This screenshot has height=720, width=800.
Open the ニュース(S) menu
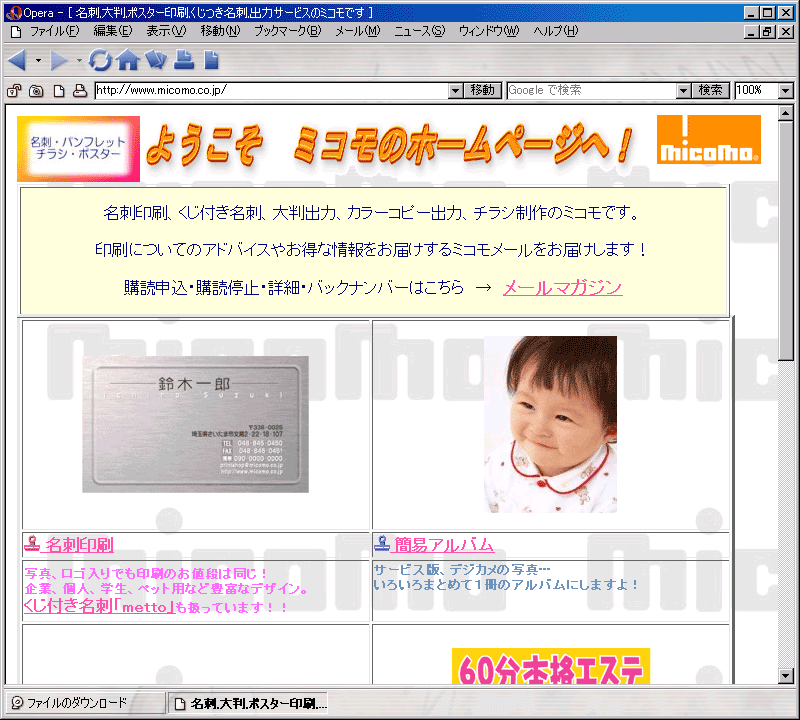pyautogui.click(x=419, y=32)
